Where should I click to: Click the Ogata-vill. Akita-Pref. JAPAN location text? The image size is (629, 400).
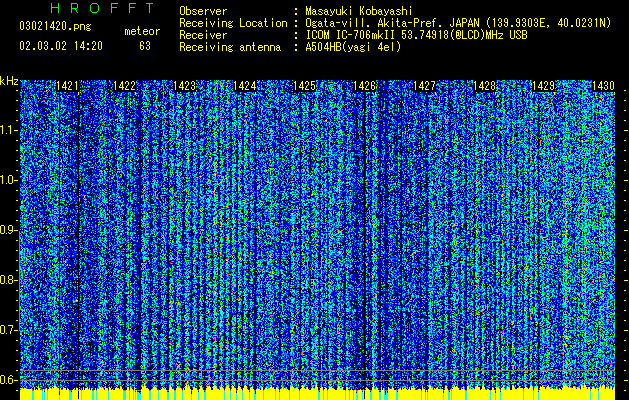(x=458, y=23)
